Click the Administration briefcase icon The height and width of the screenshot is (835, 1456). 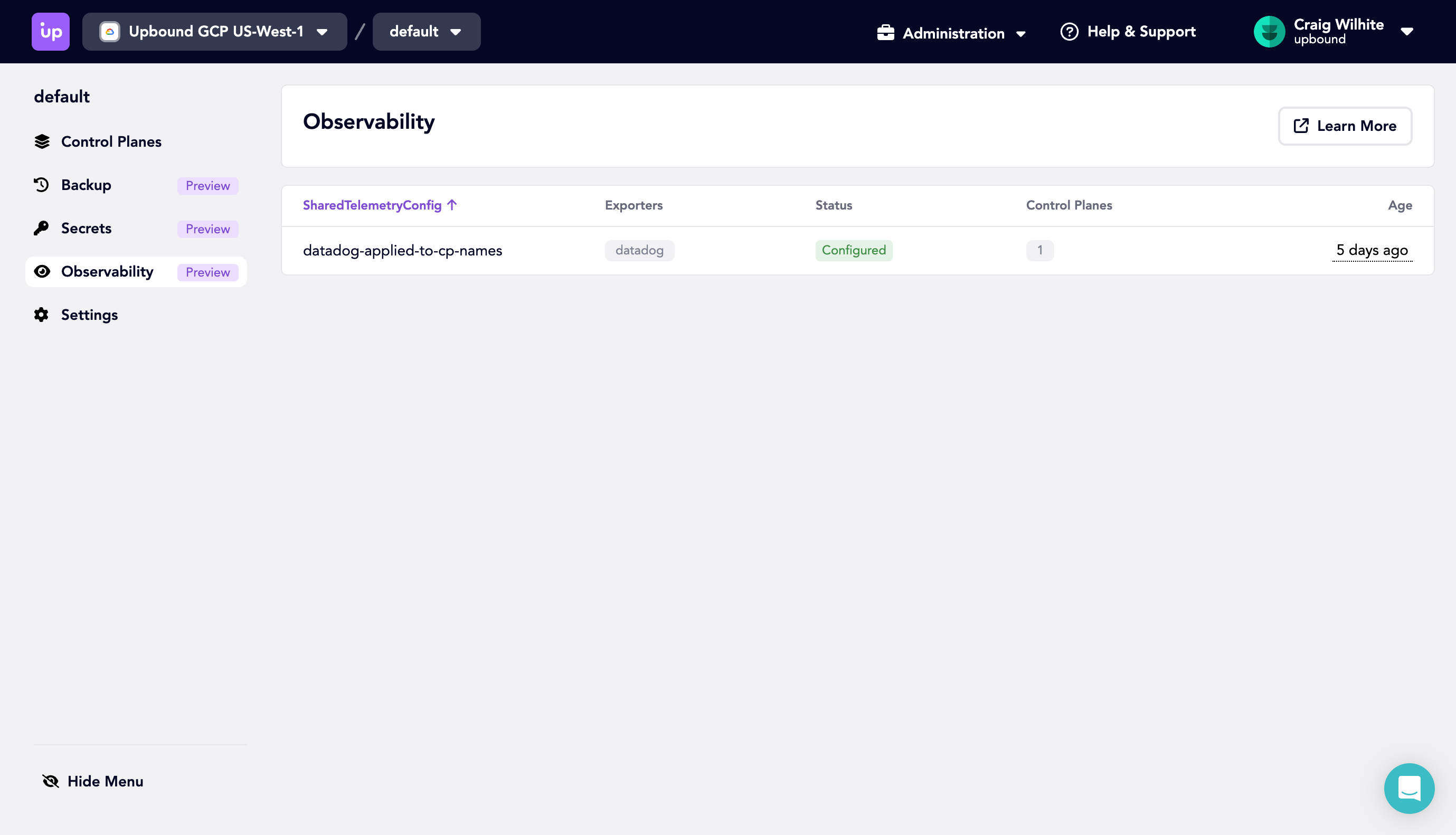pyautogui.click(x=885, y=33)
